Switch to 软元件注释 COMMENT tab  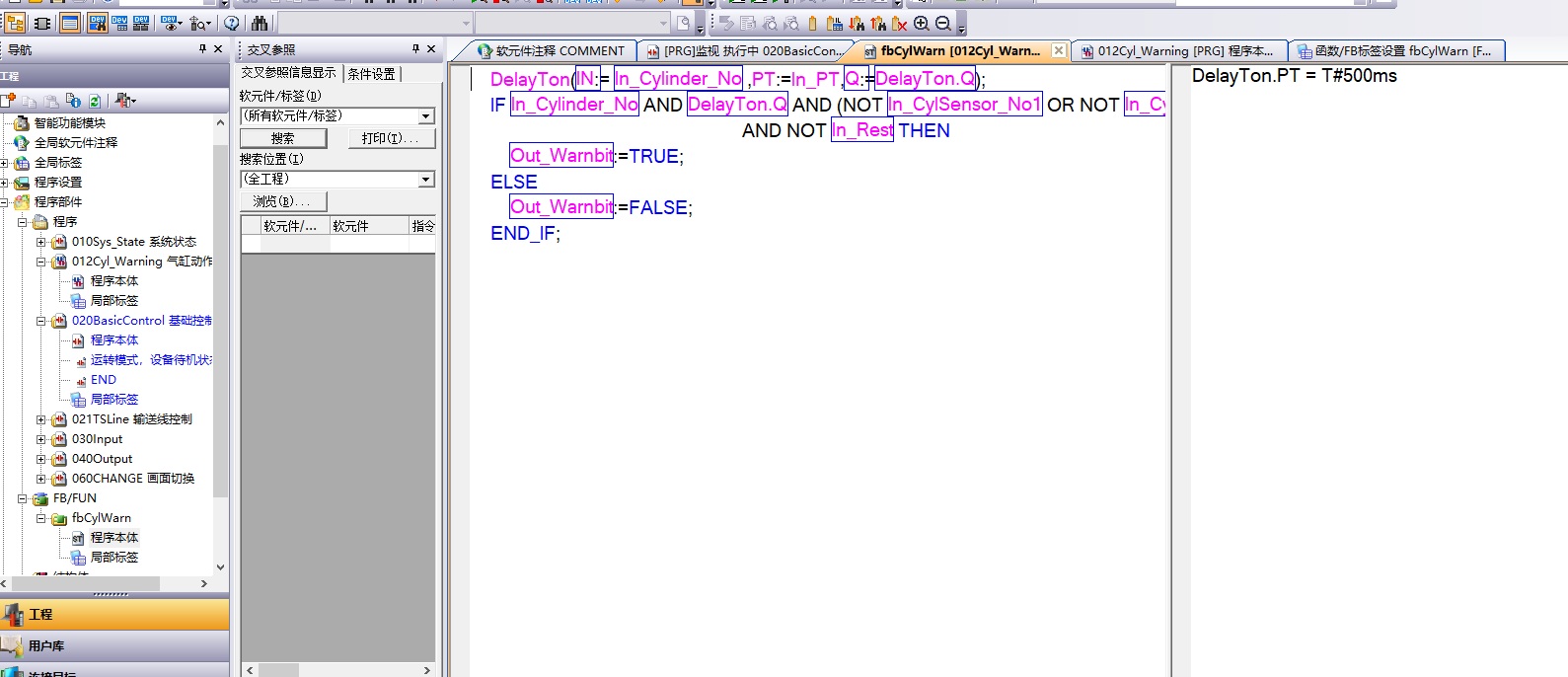point(551,51)
